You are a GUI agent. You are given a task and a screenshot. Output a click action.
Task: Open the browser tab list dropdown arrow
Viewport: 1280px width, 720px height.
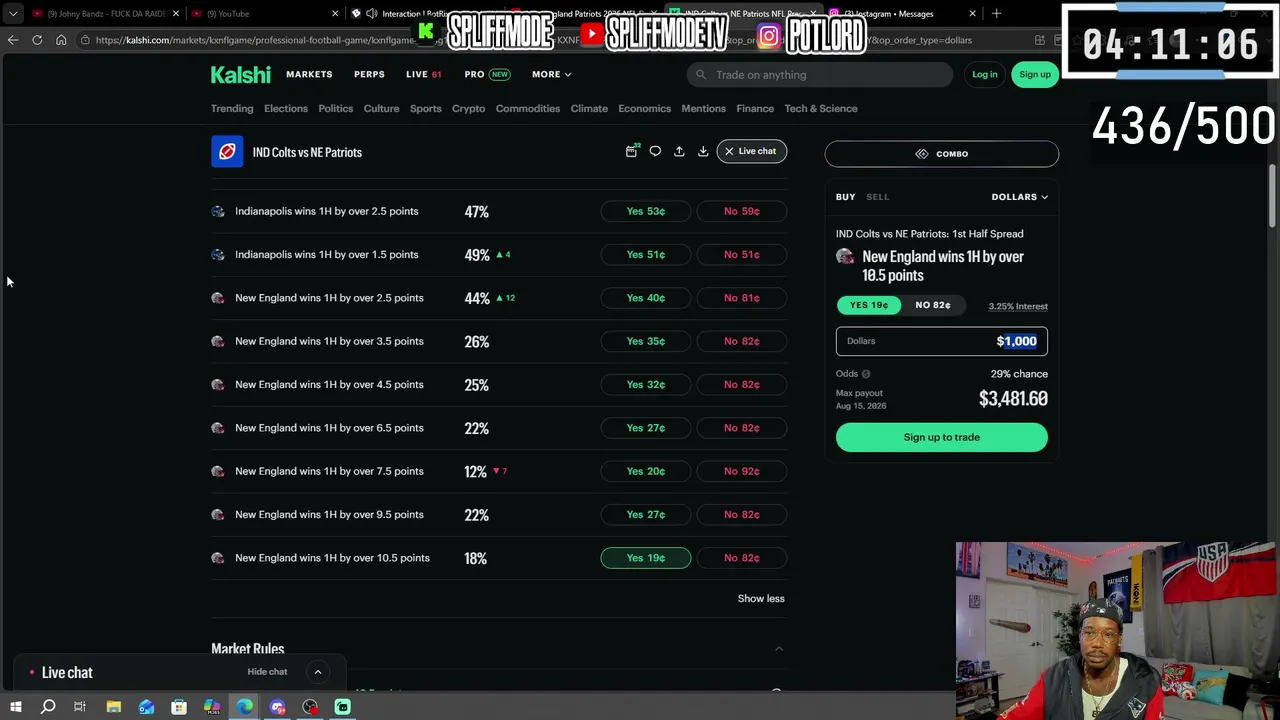[x=13, y=14]
